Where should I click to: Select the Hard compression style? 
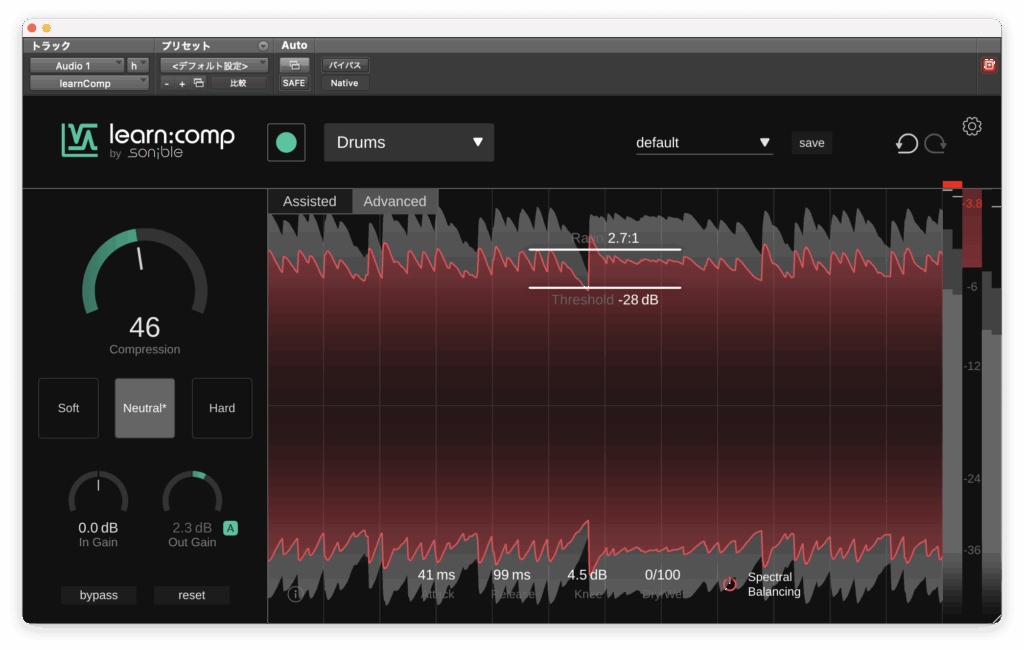coord(222,408)
